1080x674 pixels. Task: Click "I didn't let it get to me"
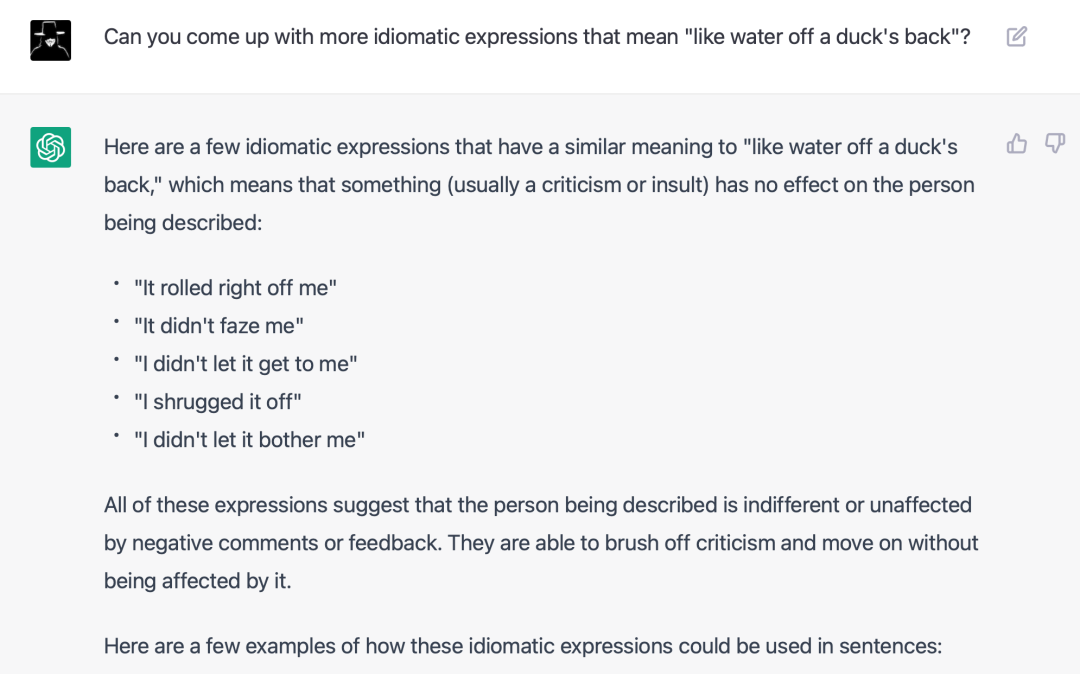245,364
